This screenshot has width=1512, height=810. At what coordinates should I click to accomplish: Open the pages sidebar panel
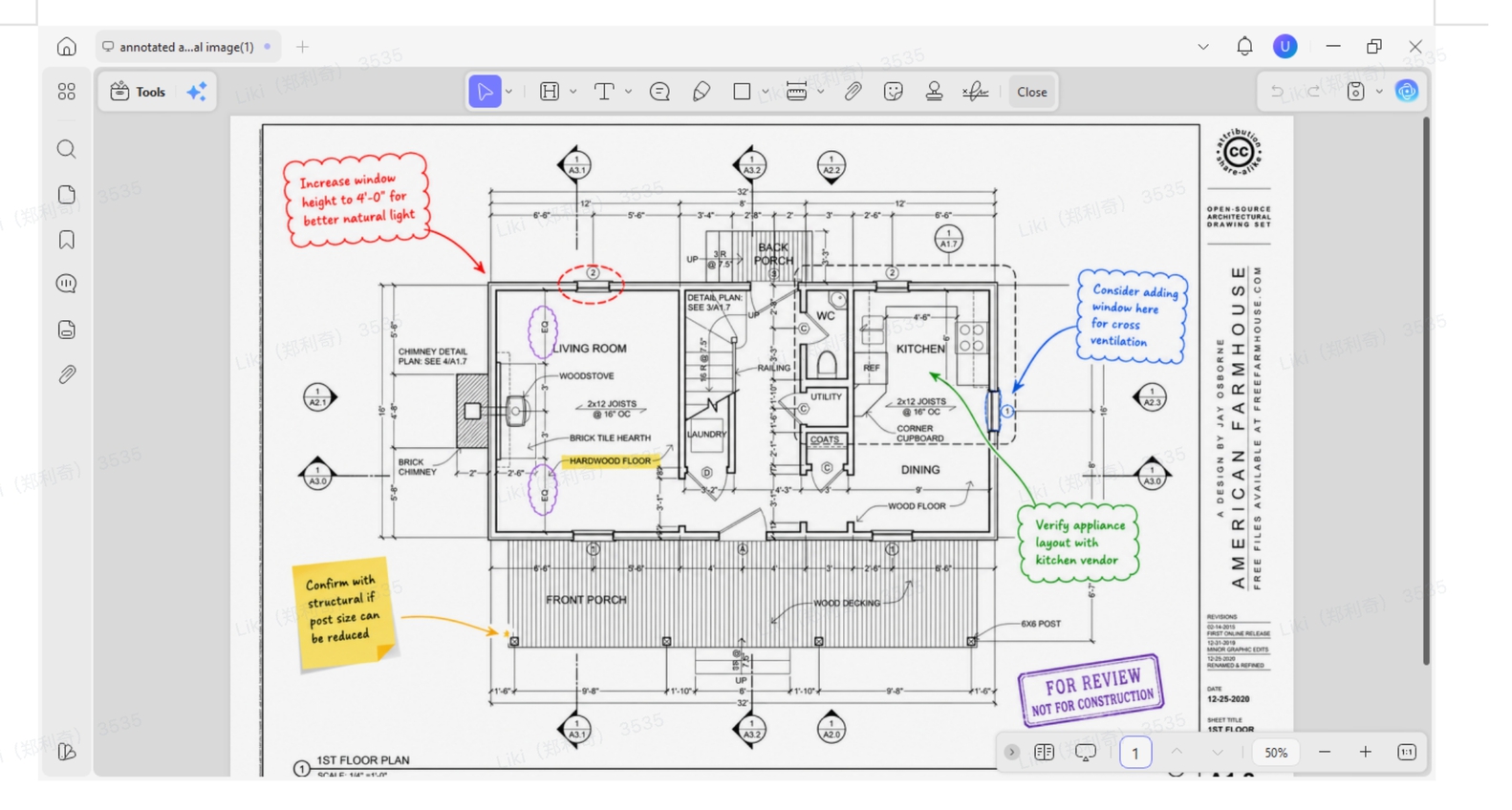tap(66, 194)
